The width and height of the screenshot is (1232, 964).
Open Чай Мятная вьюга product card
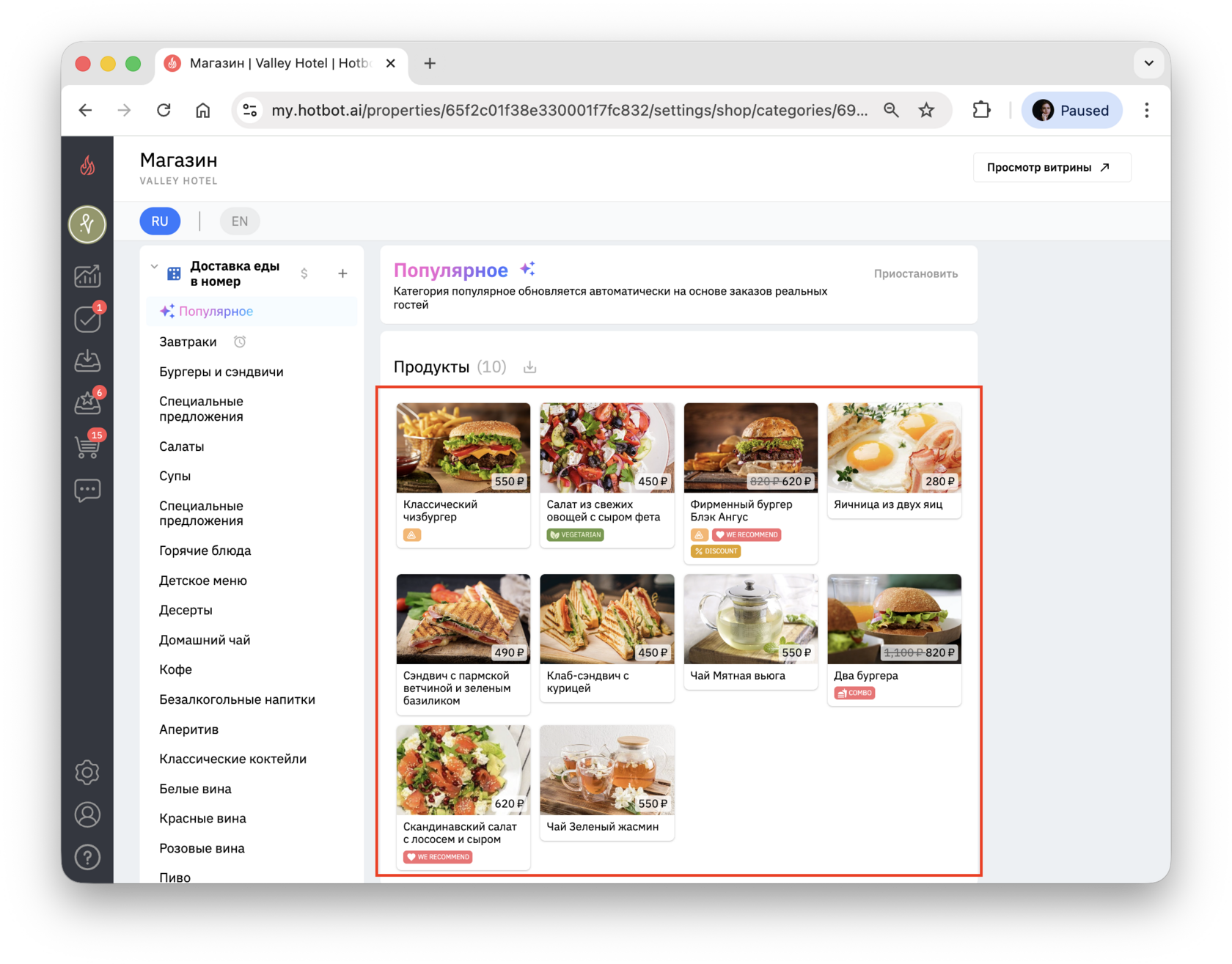click(751, 632)
